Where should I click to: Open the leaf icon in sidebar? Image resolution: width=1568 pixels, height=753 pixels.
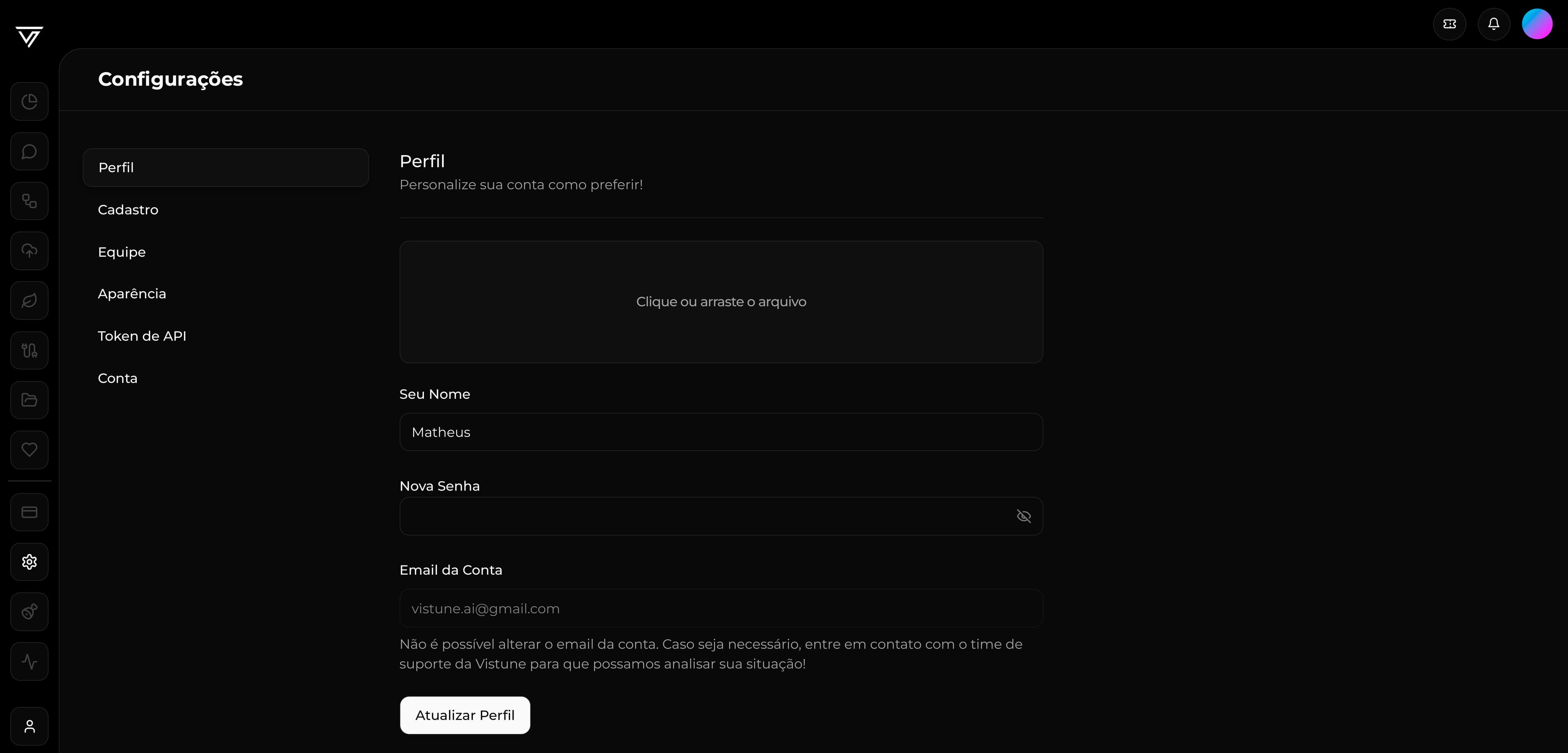[29, 300]
